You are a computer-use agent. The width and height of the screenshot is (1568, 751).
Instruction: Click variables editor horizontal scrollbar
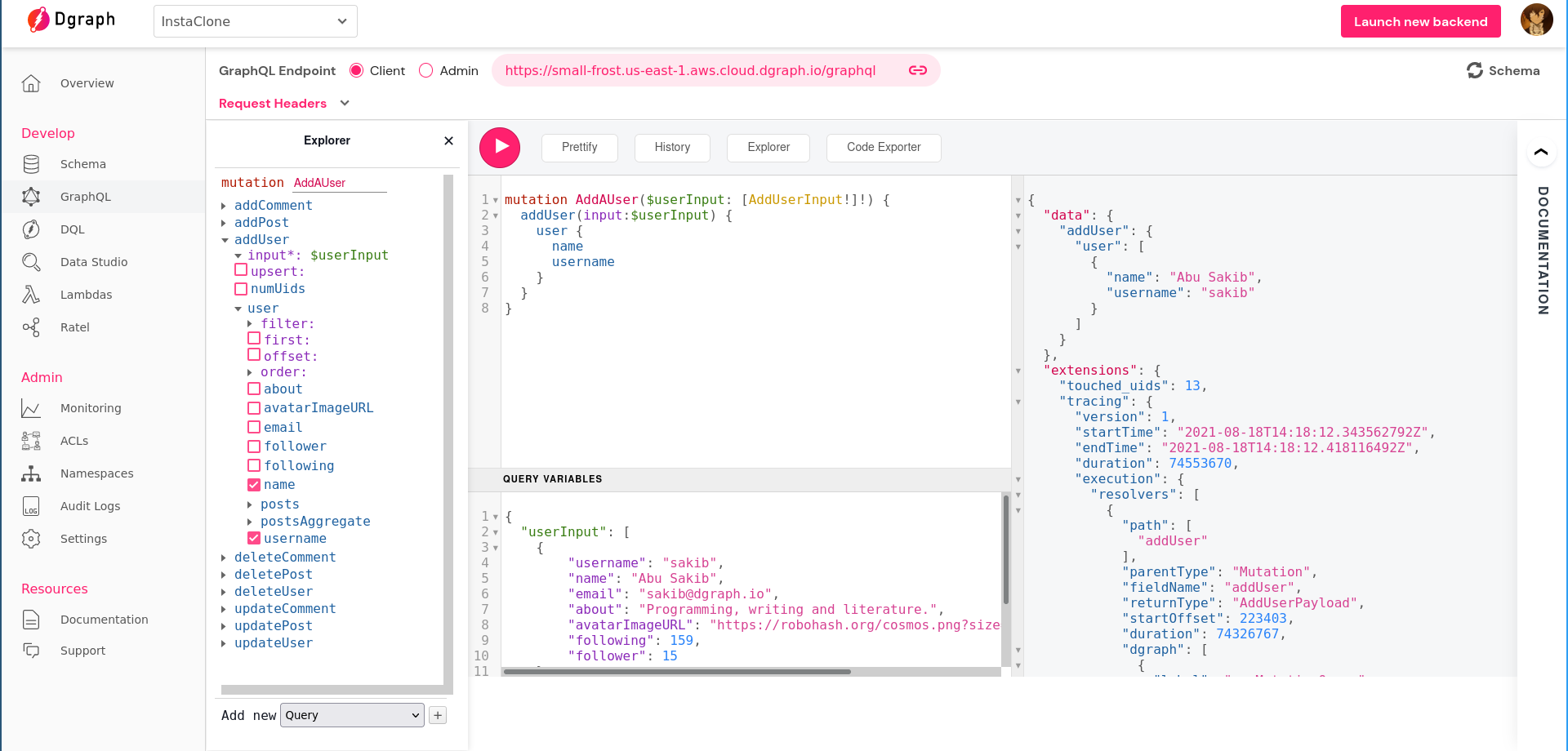coord(677,672)
